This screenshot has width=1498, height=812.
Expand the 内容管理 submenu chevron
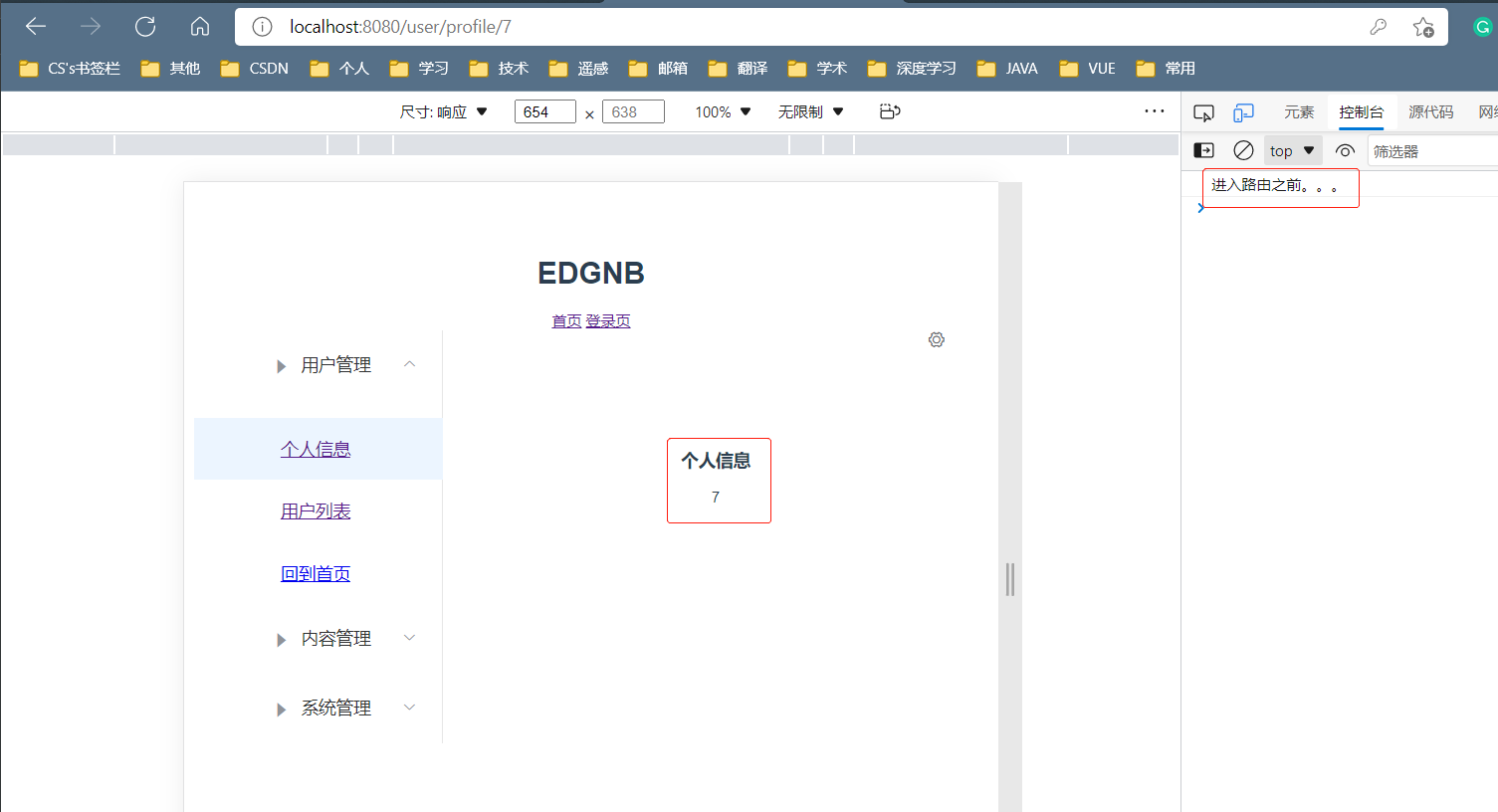click(x=409, y=637)
